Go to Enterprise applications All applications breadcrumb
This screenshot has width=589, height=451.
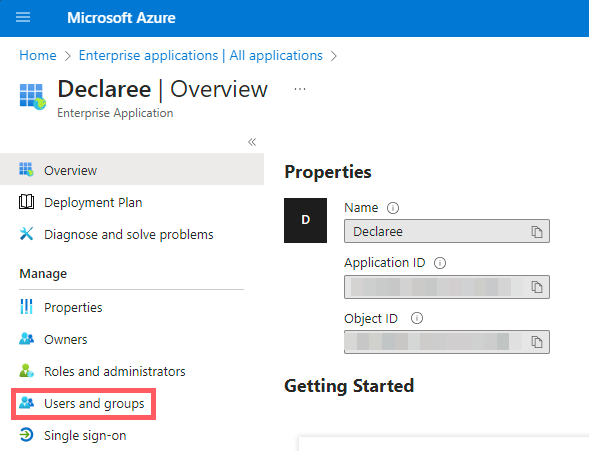[x=201, y=56]
